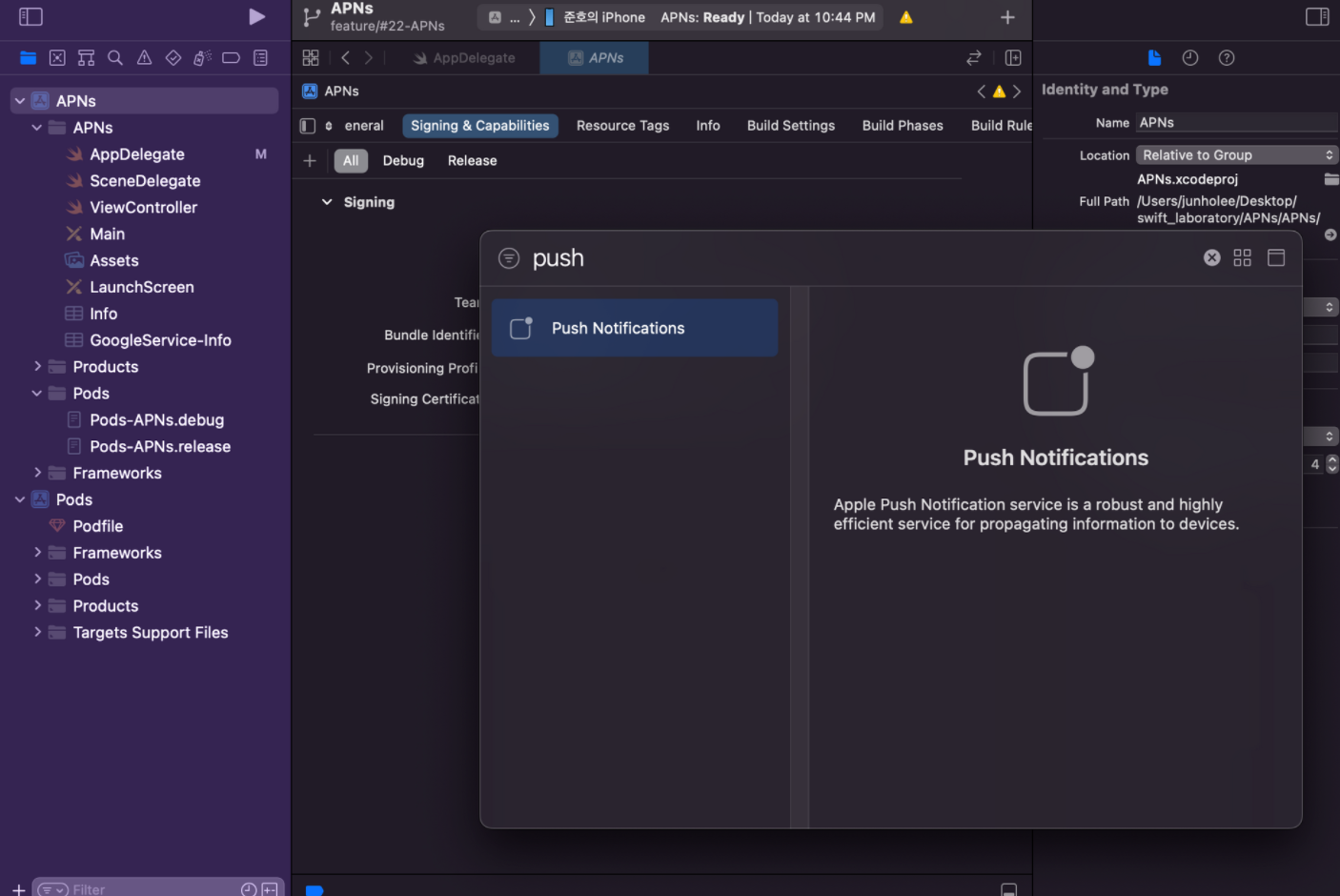Image resolution: width=1340 pixels, height=896 pixels.
Task: Click the toolbar plus library button
Action: (x=1007, y=17)
